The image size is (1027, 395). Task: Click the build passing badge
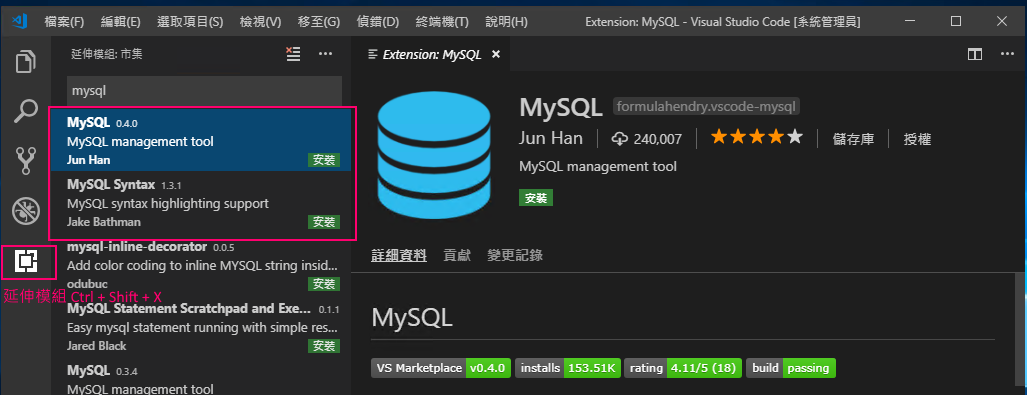pos(791,368)
